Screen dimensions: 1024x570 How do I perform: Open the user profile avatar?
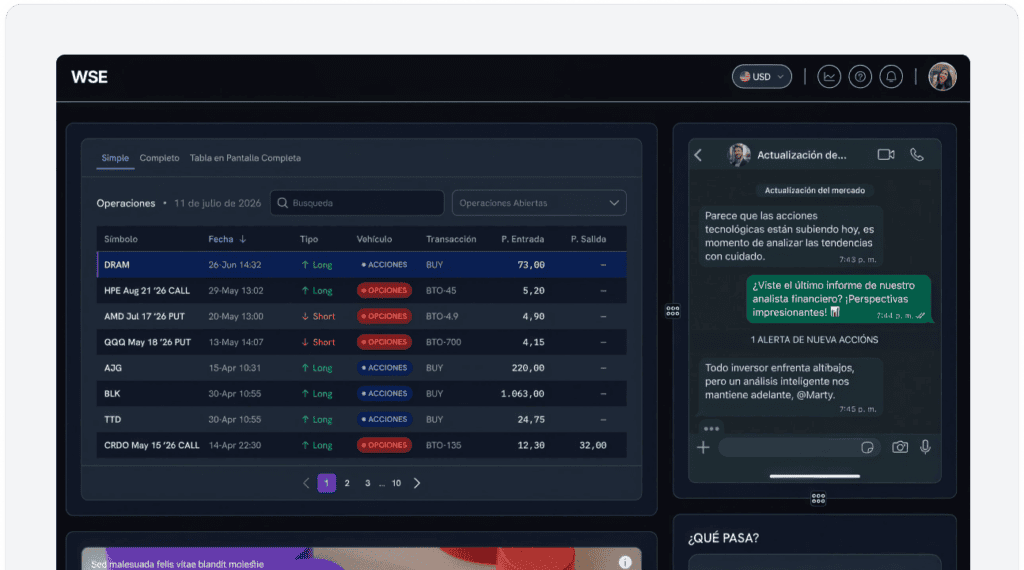click(x=942, y=77)
